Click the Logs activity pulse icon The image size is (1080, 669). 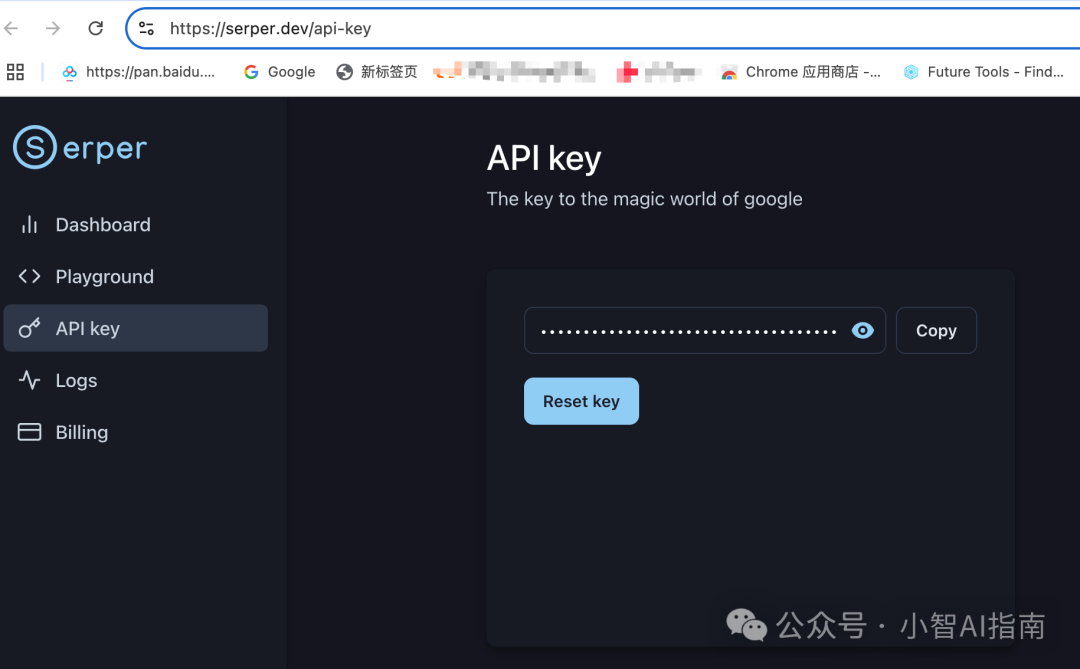pyautogui.click(x=30, y=381)
